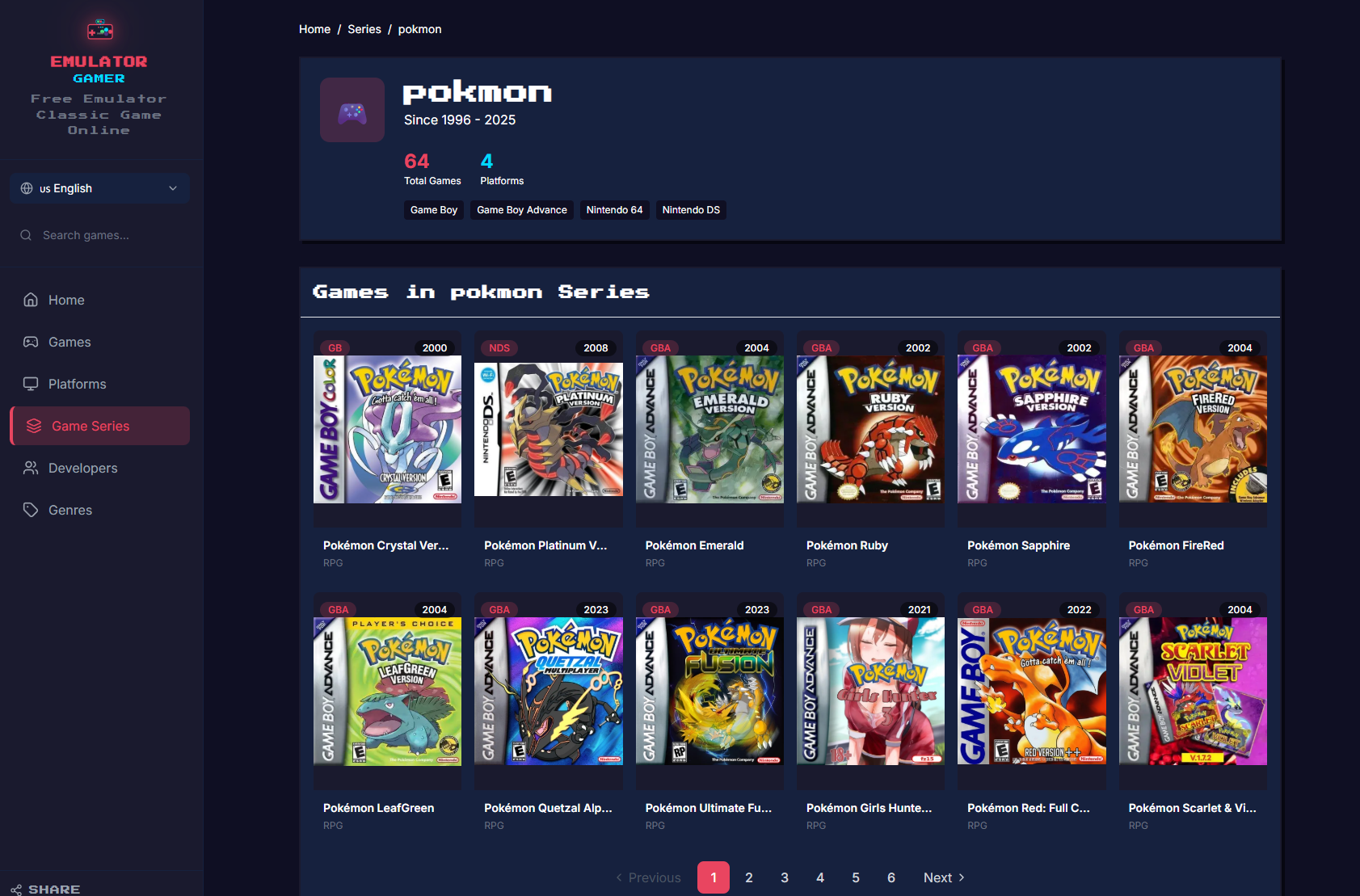Open Home via the house icon

tap(30, 300)
